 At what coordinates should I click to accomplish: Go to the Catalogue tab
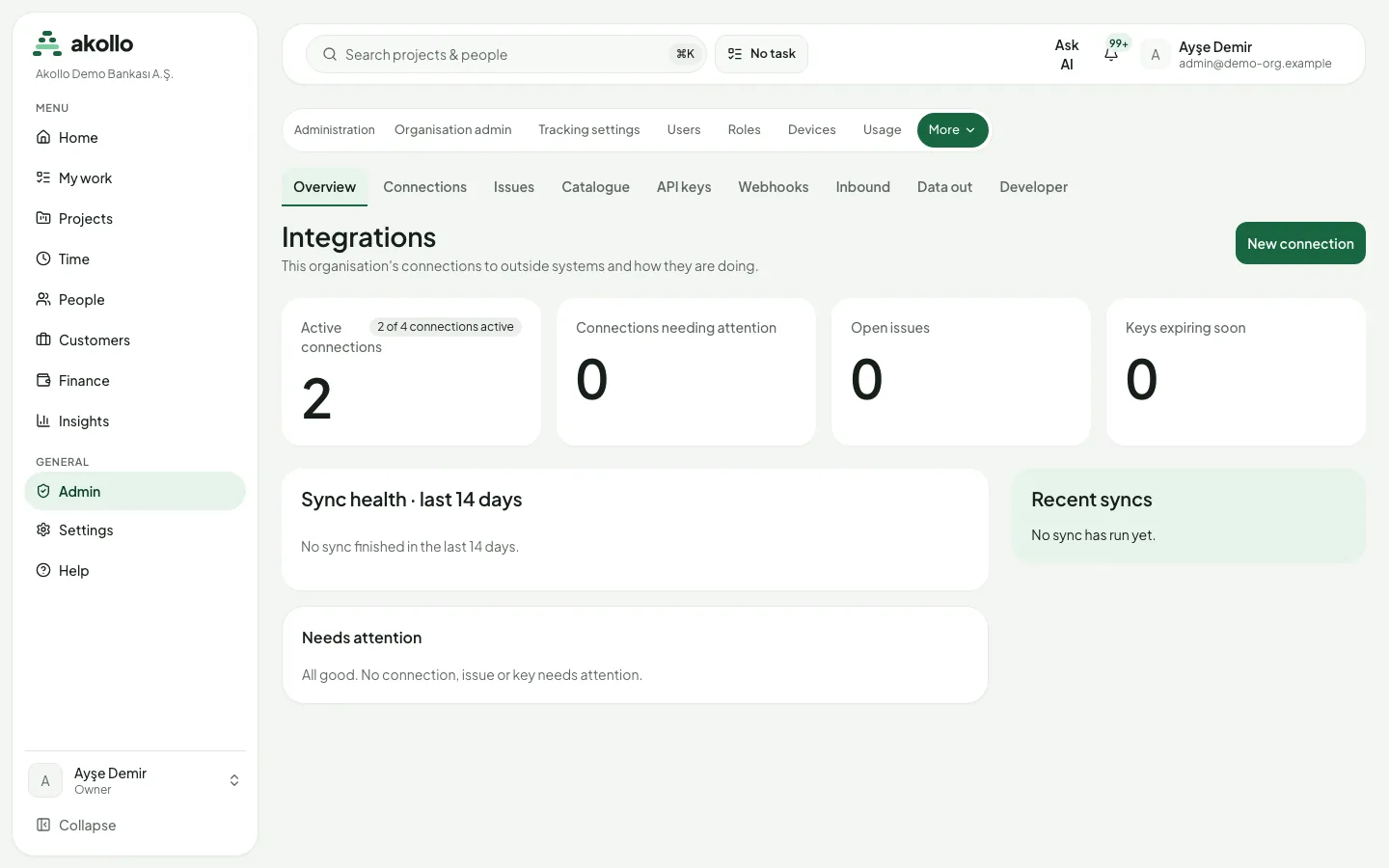coord(595,187)
